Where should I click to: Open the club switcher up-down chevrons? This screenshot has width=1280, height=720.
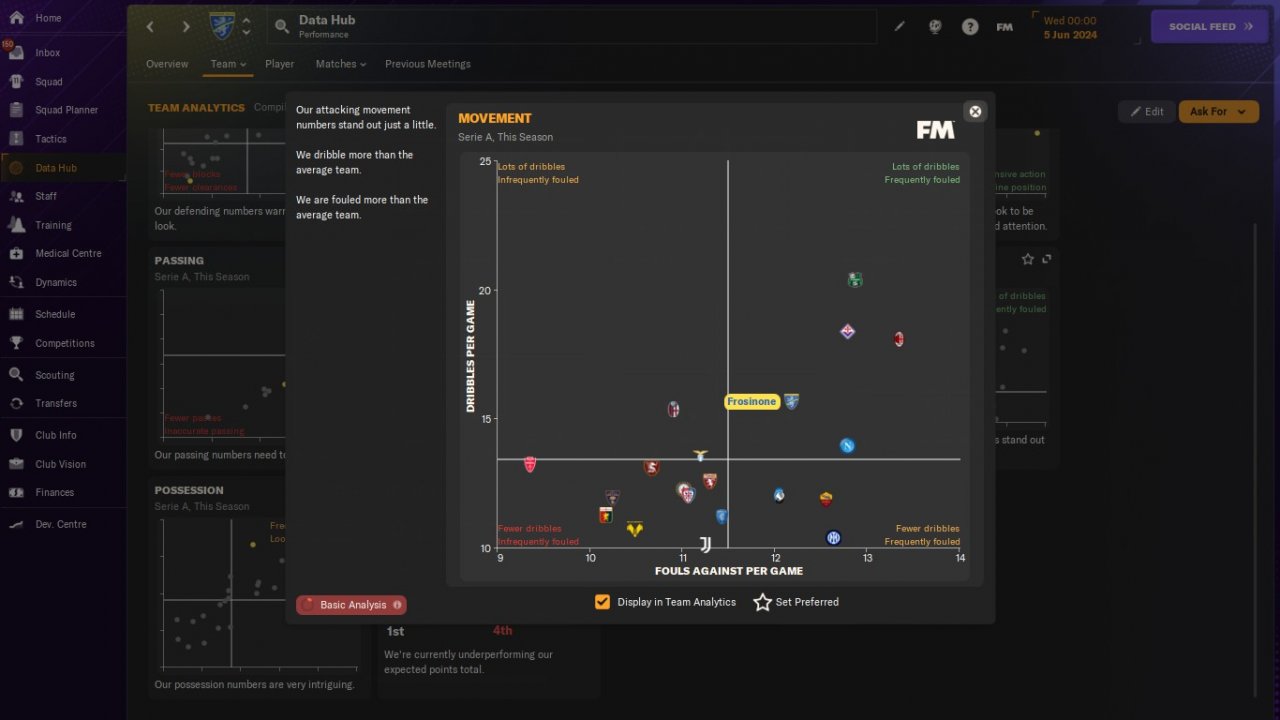[246, 26]
